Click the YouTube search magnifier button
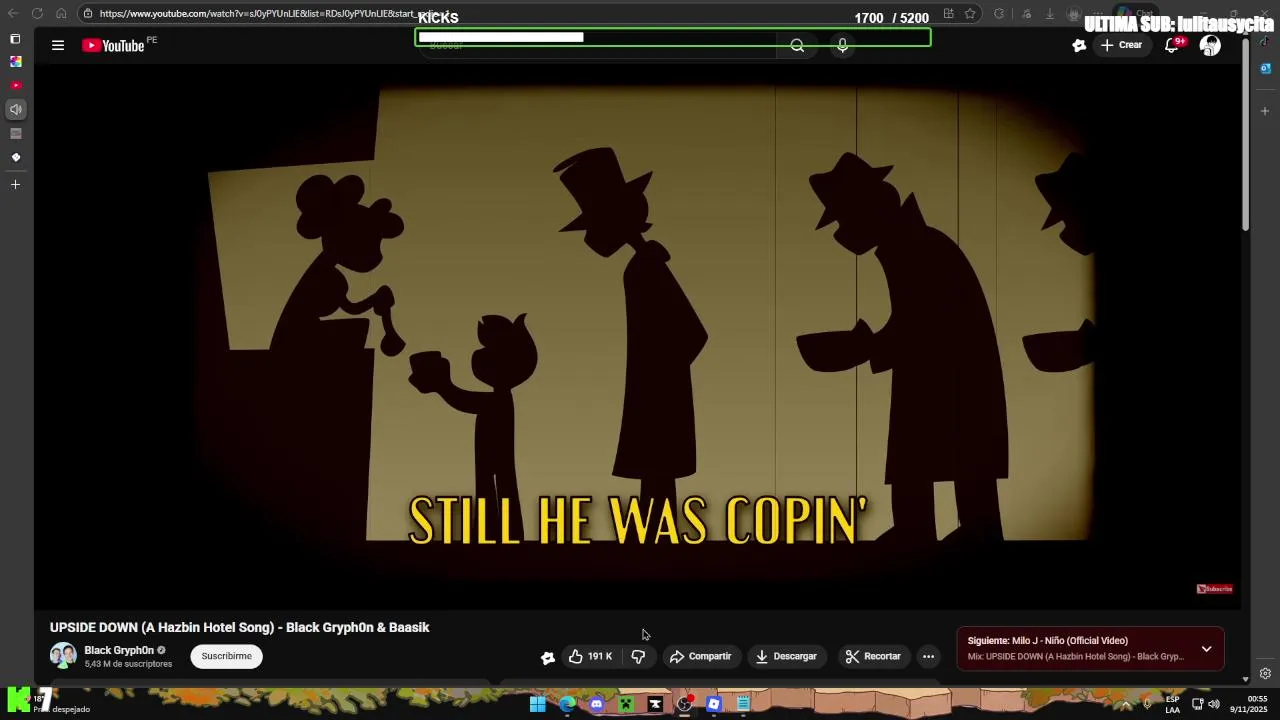The height and width of the screenshot is (720, 1280). pyautogui.click(x=797, y=46)
